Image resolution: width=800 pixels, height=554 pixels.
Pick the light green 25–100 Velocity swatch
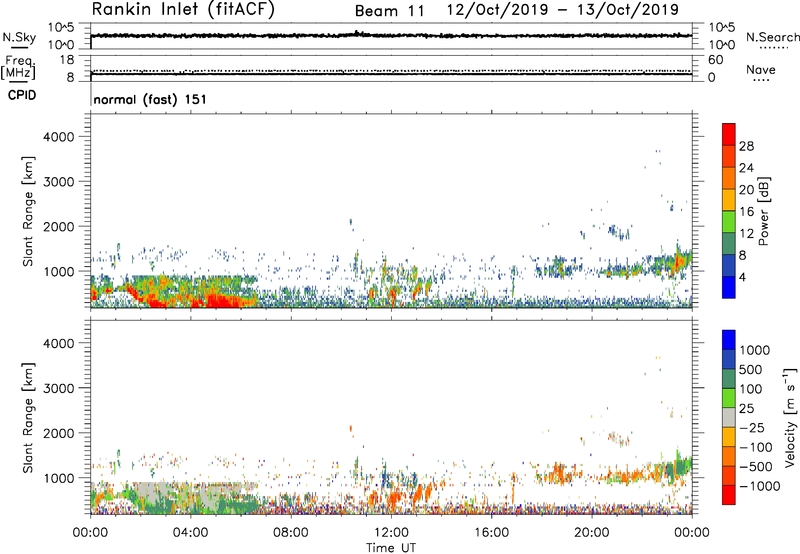click(729, 398)
